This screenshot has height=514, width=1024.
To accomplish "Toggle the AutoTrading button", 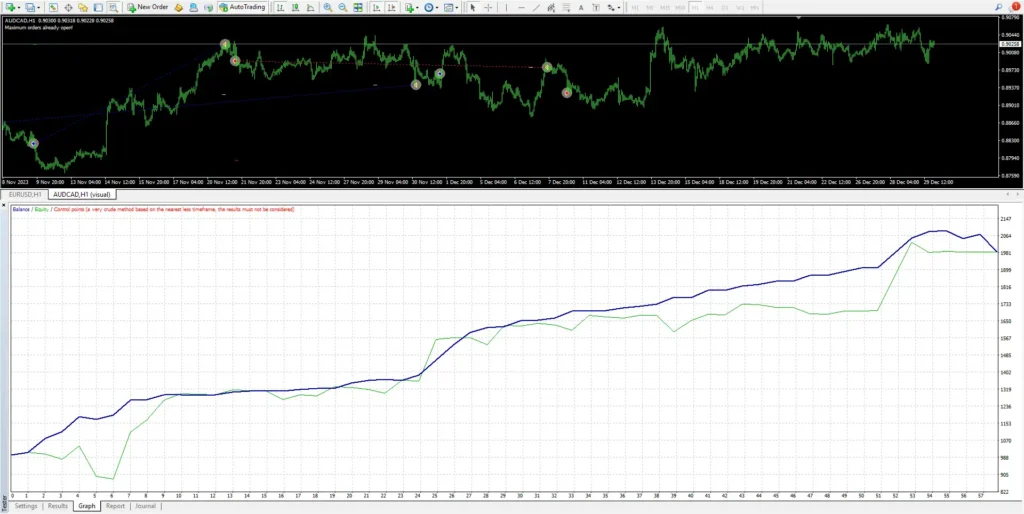I will [242, 7].
